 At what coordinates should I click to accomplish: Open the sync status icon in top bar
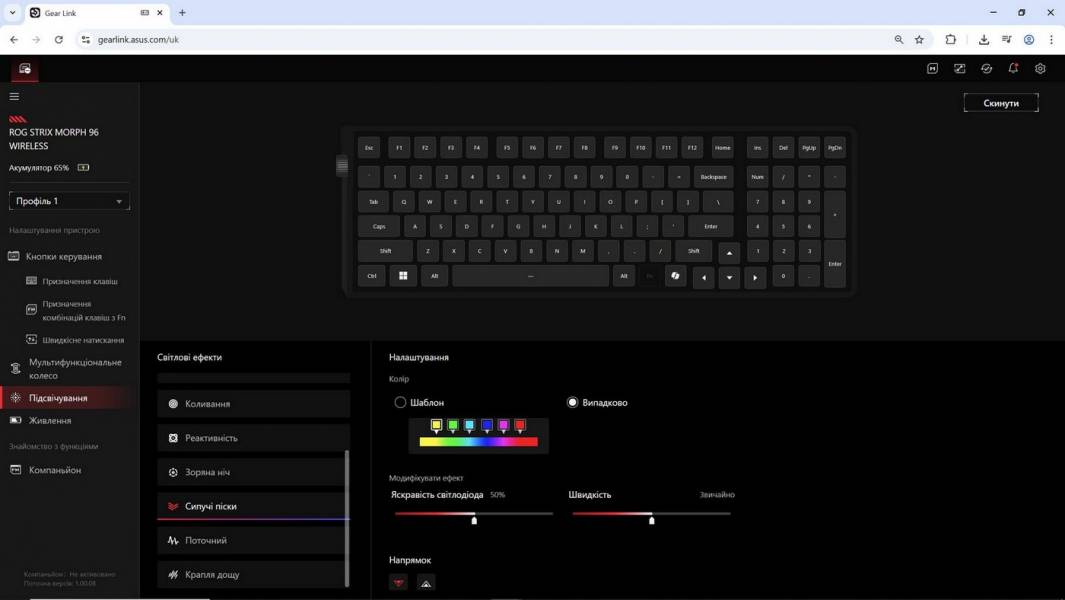point(986,69)
